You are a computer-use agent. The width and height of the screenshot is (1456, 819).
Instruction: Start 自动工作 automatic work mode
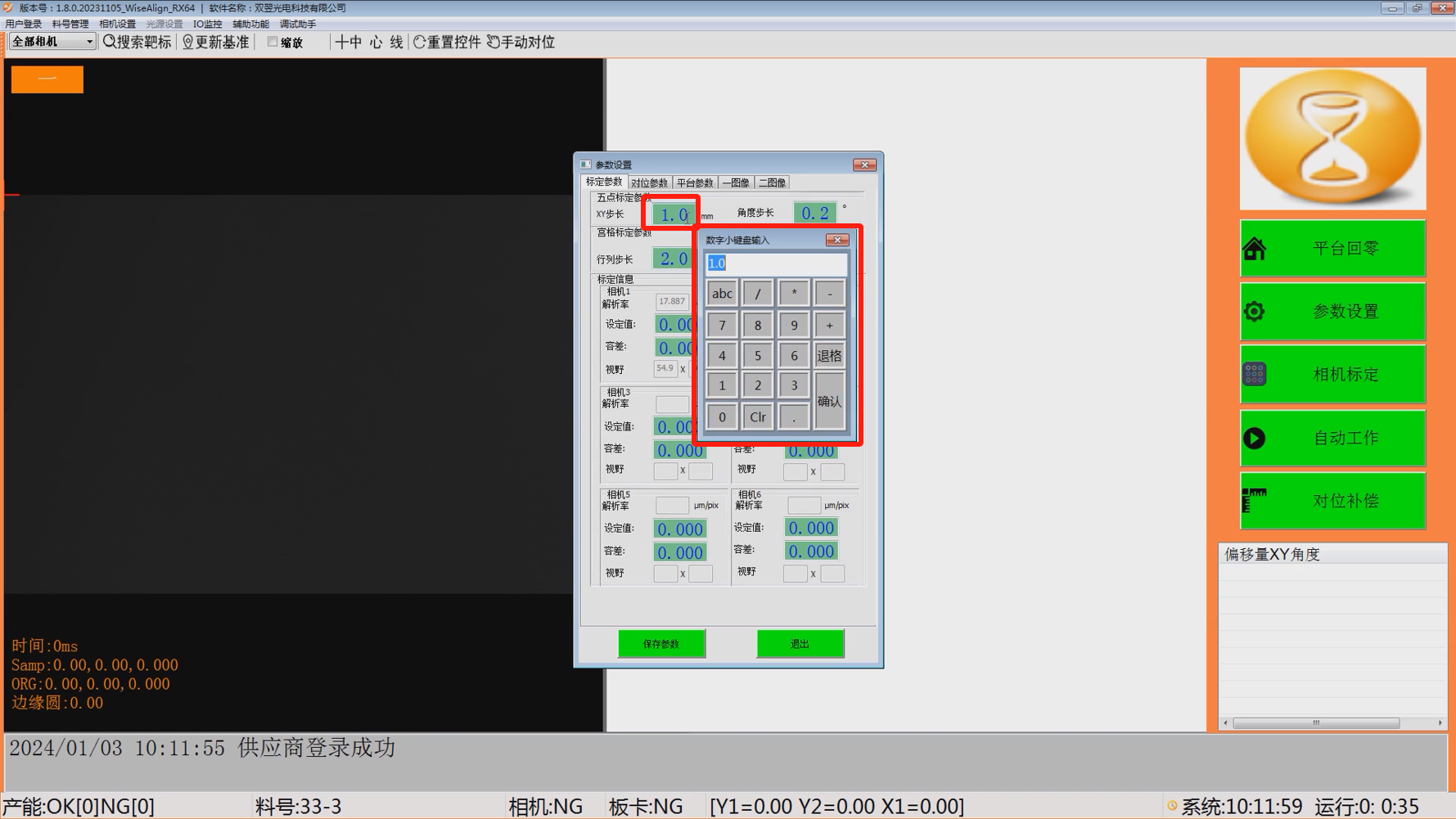pos(1332,439)
